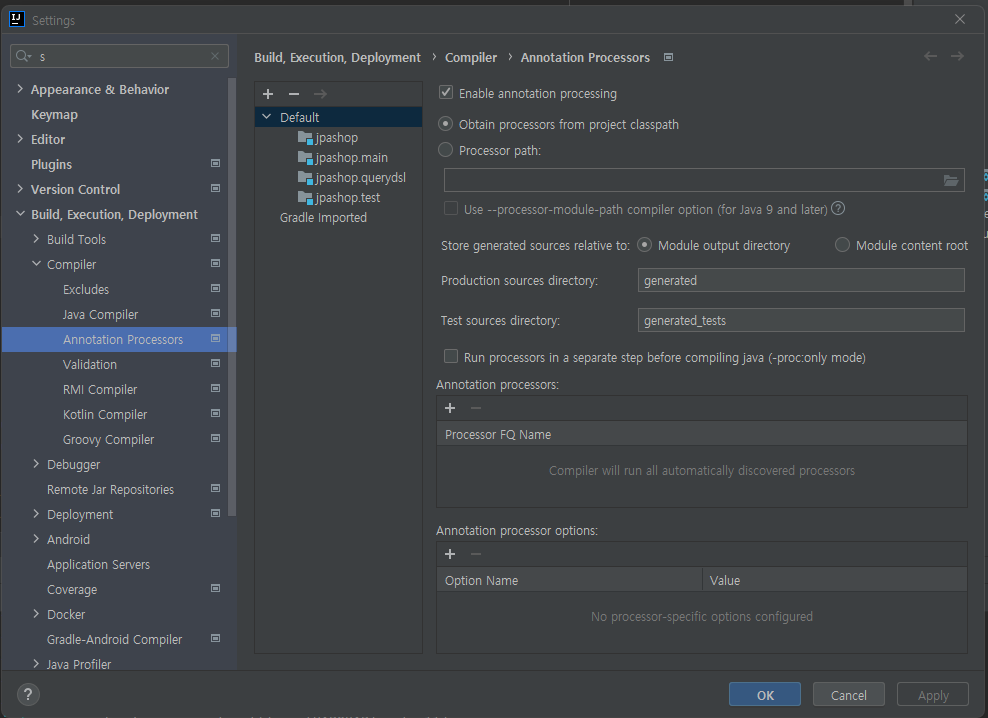Open the Application Servers page
Screen dimensions: 988x718
[98, 564]
